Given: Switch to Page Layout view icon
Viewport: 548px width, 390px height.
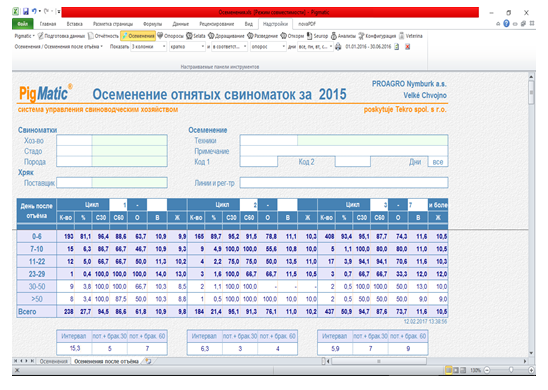Looking at the screenshot, I should pyautogui.click(x=456, y=370).
